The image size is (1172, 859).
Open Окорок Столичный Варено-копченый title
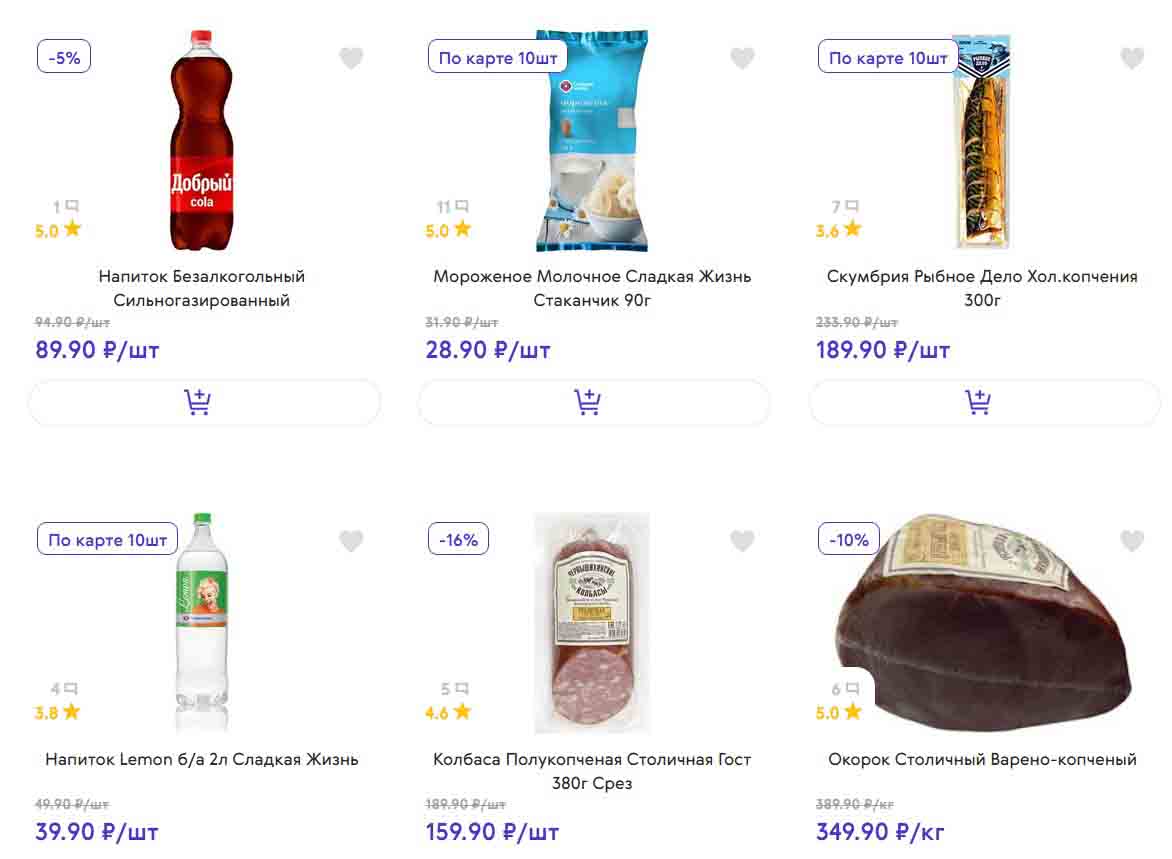[x=982, y=760]
